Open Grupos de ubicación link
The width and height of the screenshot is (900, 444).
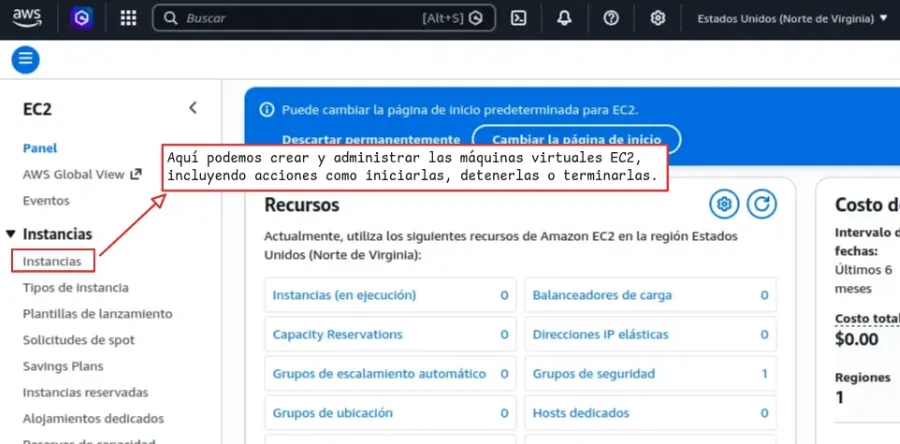[332, 413]
